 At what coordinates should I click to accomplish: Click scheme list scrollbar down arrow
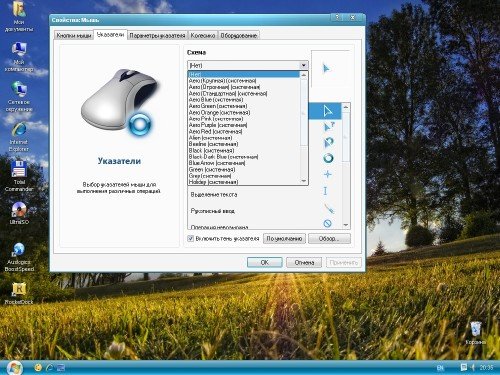coord(303,181)
